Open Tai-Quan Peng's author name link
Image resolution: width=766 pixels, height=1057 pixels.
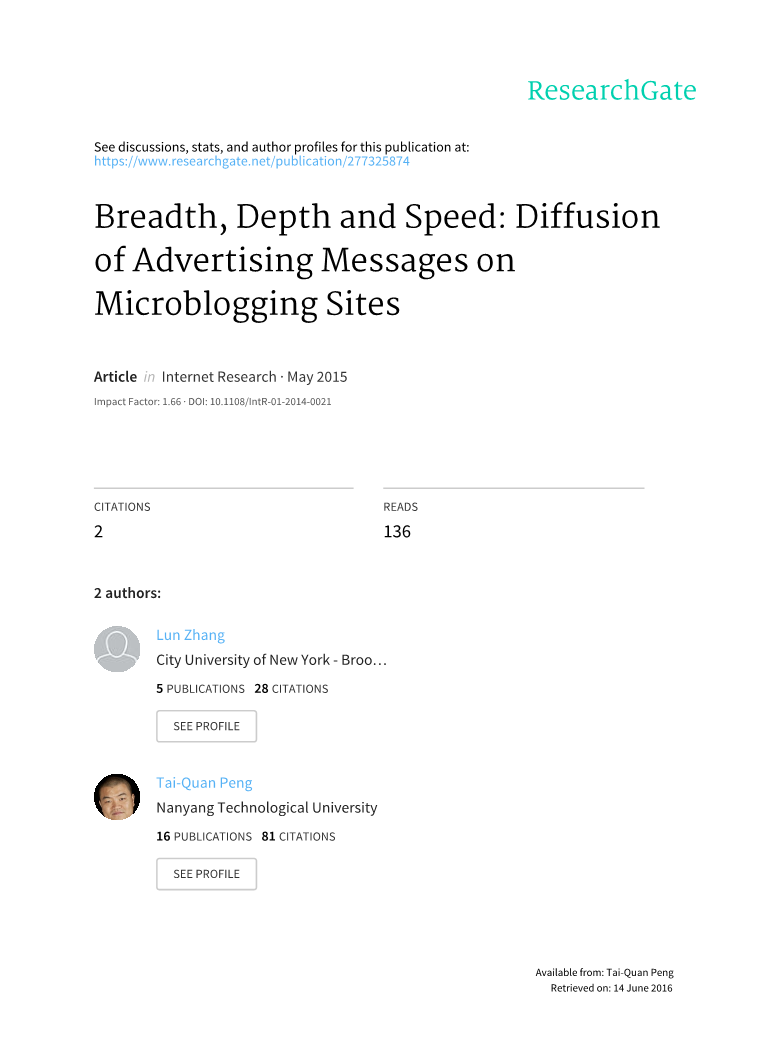pos(204,783)
